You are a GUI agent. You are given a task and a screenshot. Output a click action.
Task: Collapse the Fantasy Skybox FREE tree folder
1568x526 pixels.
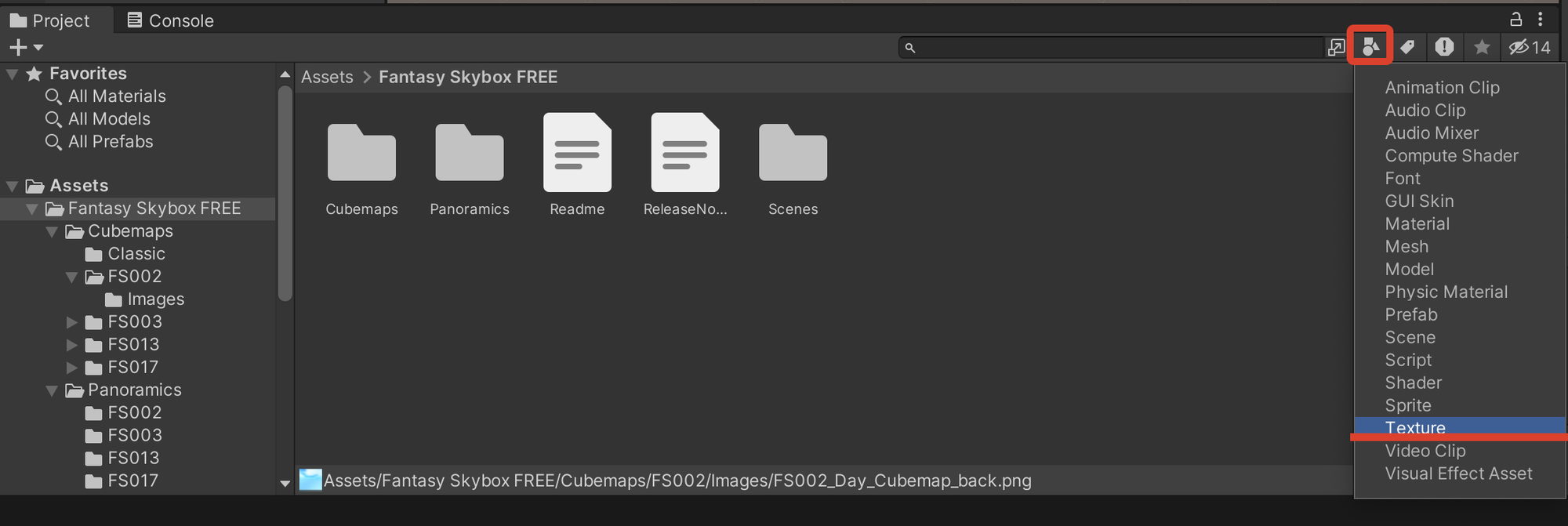[32, 209]
